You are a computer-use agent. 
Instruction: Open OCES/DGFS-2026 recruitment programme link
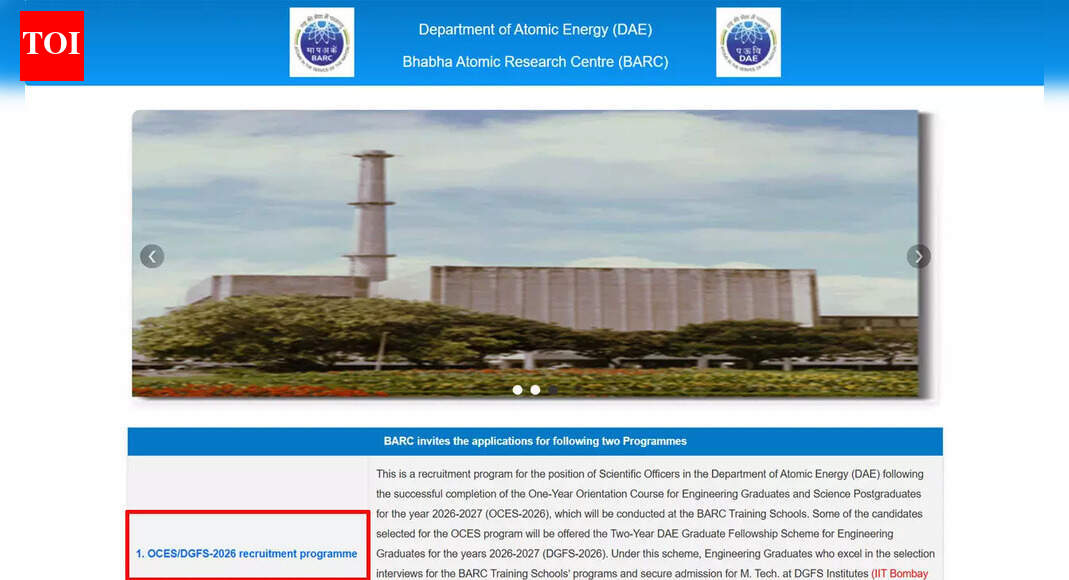point(246,553)
